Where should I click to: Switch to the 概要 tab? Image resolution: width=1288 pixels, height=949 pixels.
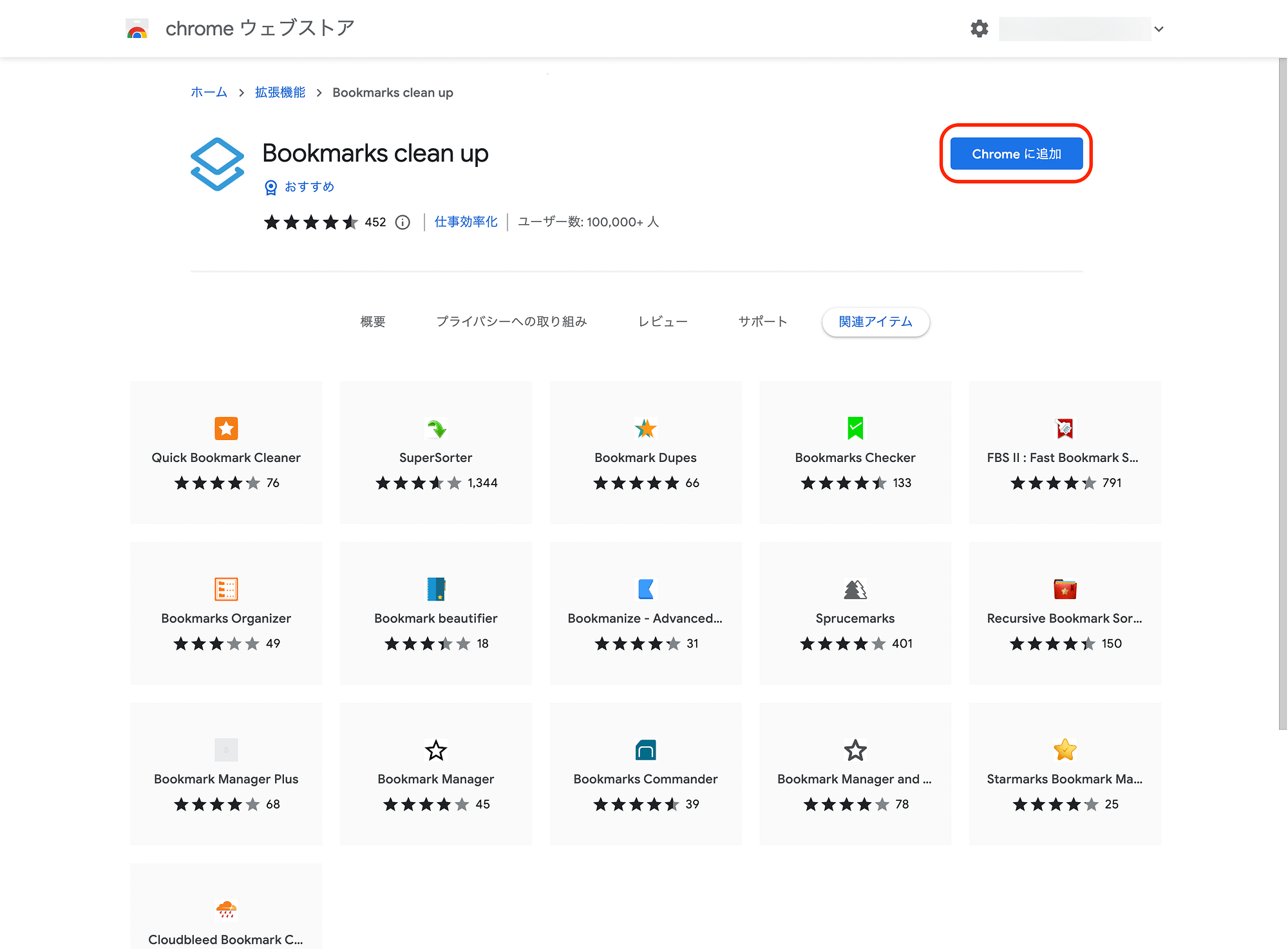point(373,321)
